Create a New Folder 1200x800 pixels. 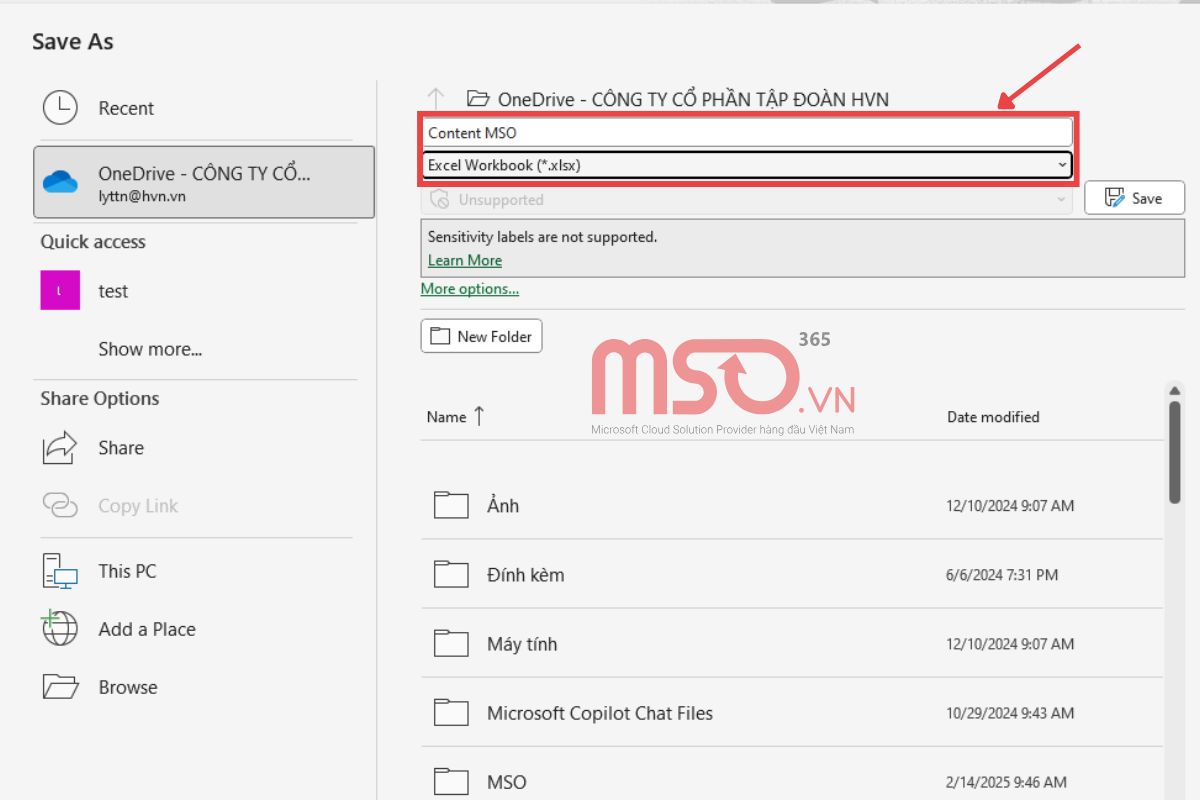[x=482, y=336]
